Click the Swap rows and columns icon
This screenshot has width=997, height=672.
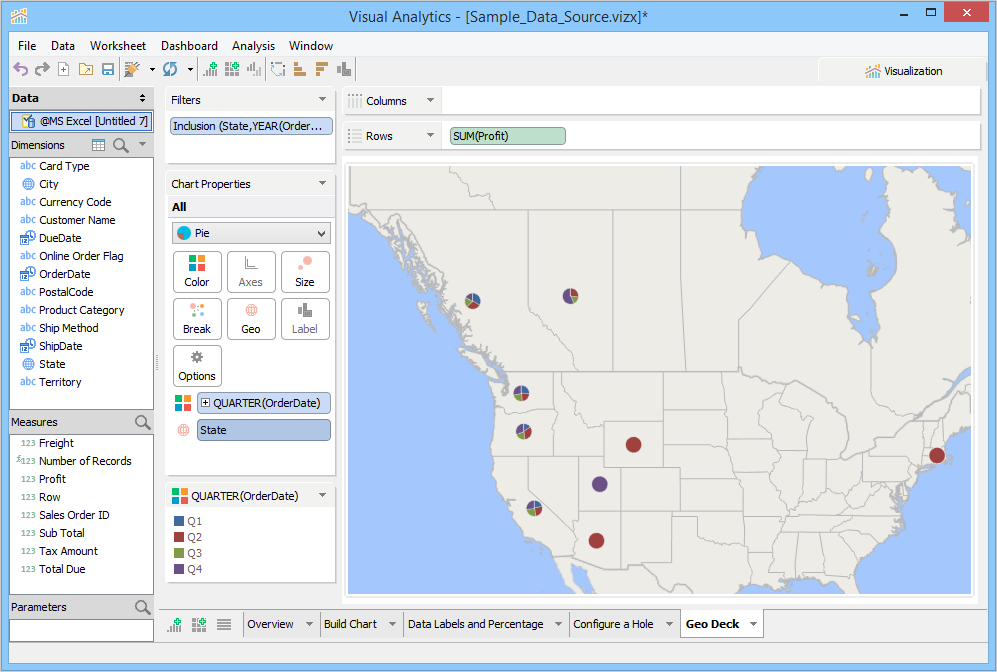click(277, 69)
